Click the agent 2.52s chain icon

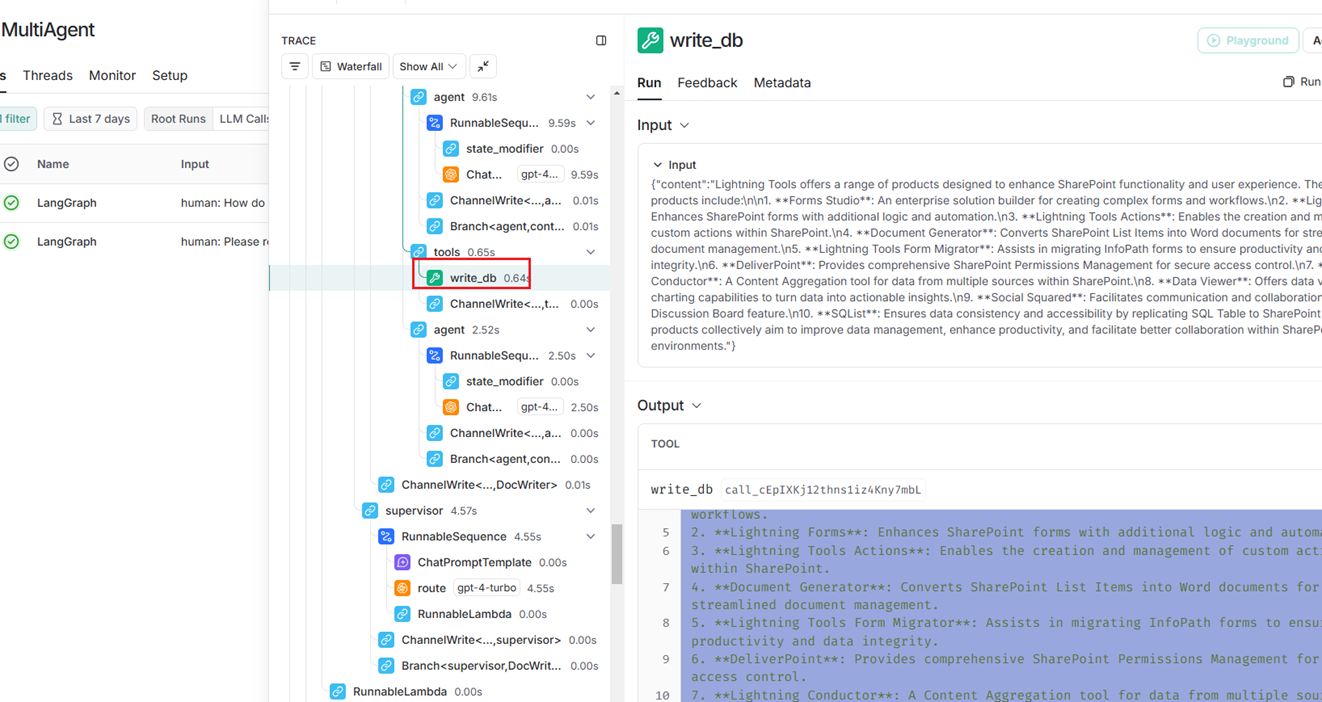(418, 330)
